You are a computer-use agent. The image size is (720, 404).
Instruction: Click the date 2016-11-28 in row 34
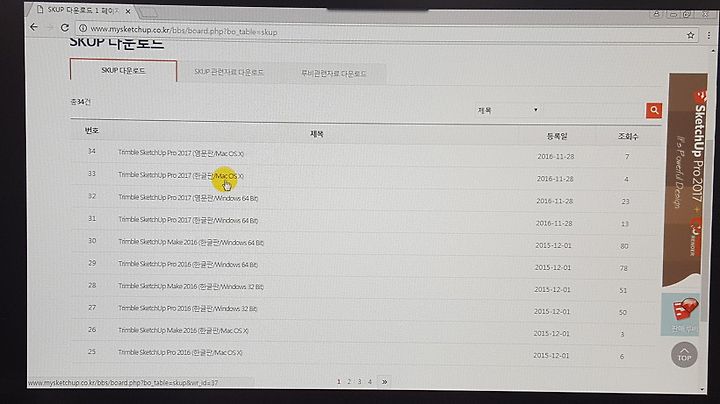point(556,157)
